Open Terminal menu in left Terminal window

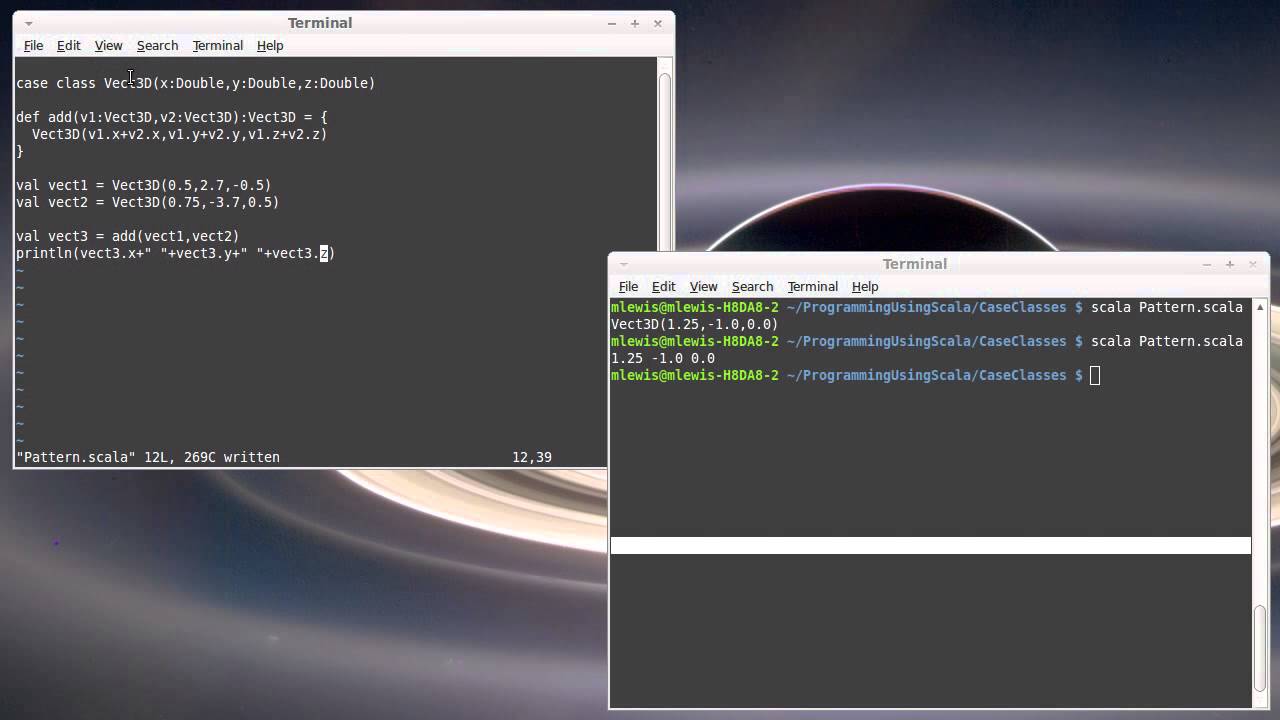(217, 45)
